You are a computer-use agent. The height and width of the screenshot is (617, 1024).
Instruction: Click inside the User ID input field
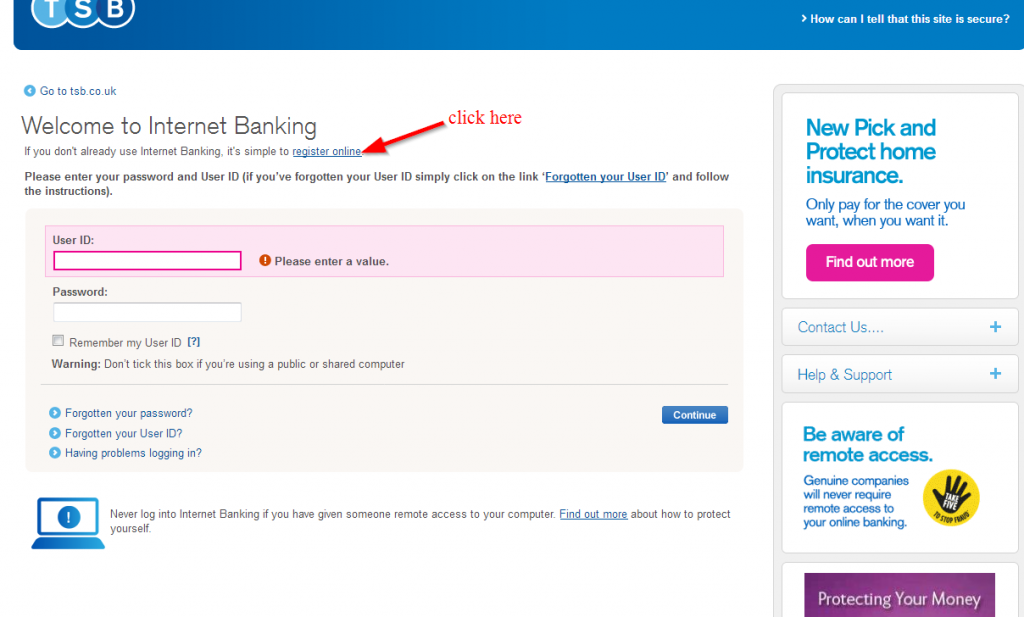147,260
